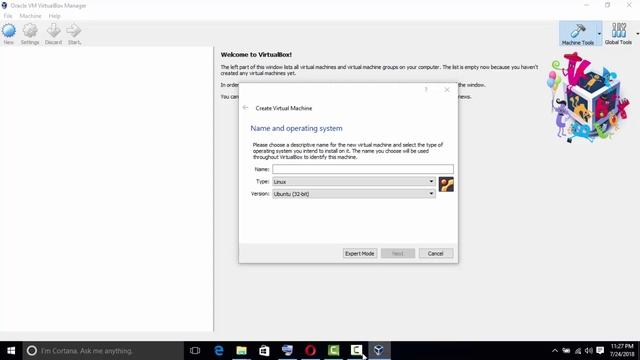Open Microsoft Store from the taskbar
The height and width of the screenshot is (360, 640).
(264, 351)
